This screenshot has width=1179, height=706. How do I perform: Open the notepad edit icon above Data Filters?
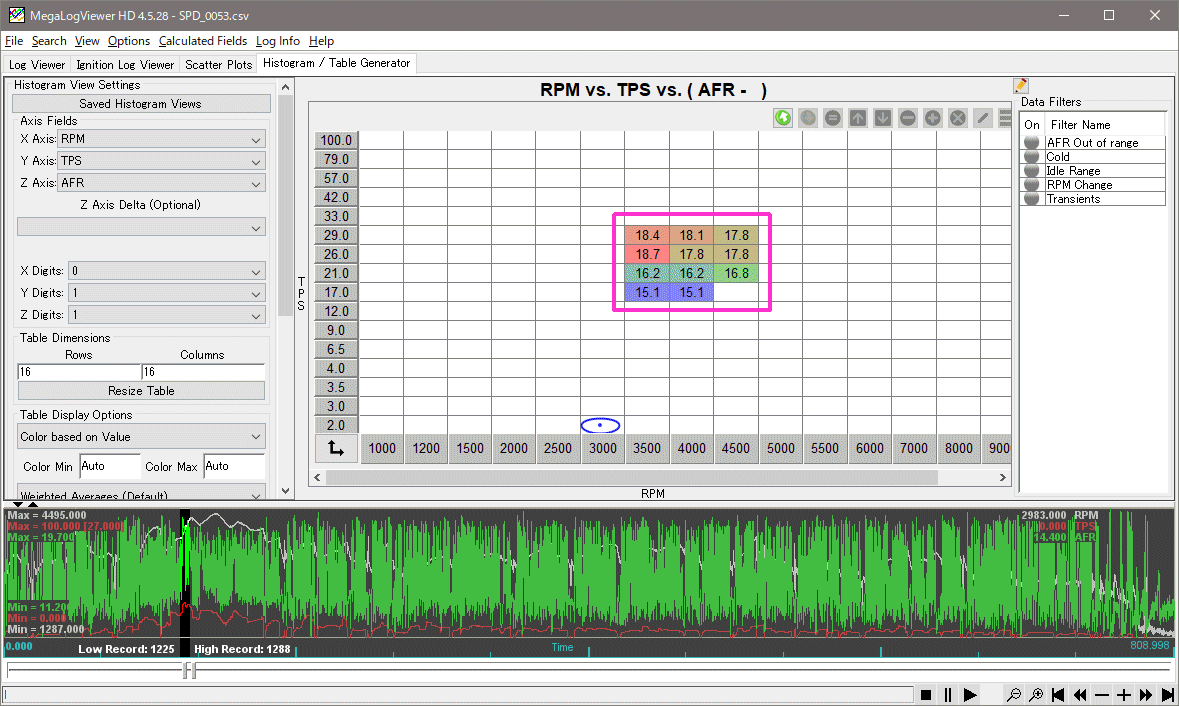click(x=1021, y=86)
